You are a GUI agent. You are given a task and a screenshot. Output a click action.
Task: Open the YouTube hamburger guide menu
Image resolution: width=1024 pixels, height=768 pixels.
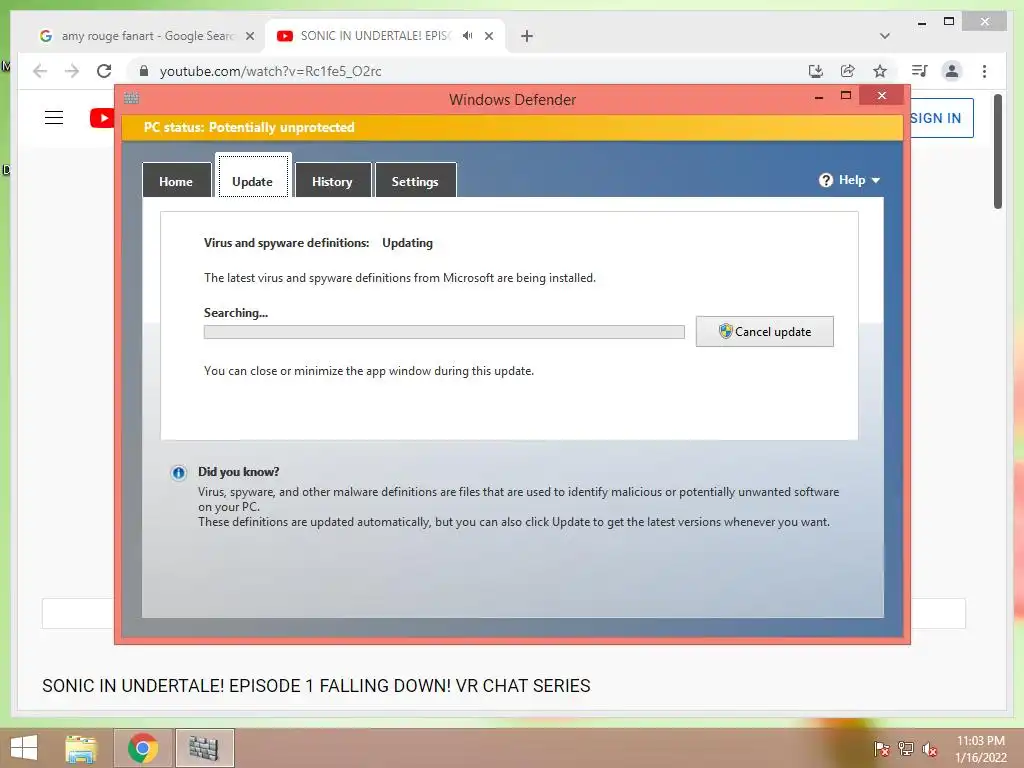tap(54, 118)
